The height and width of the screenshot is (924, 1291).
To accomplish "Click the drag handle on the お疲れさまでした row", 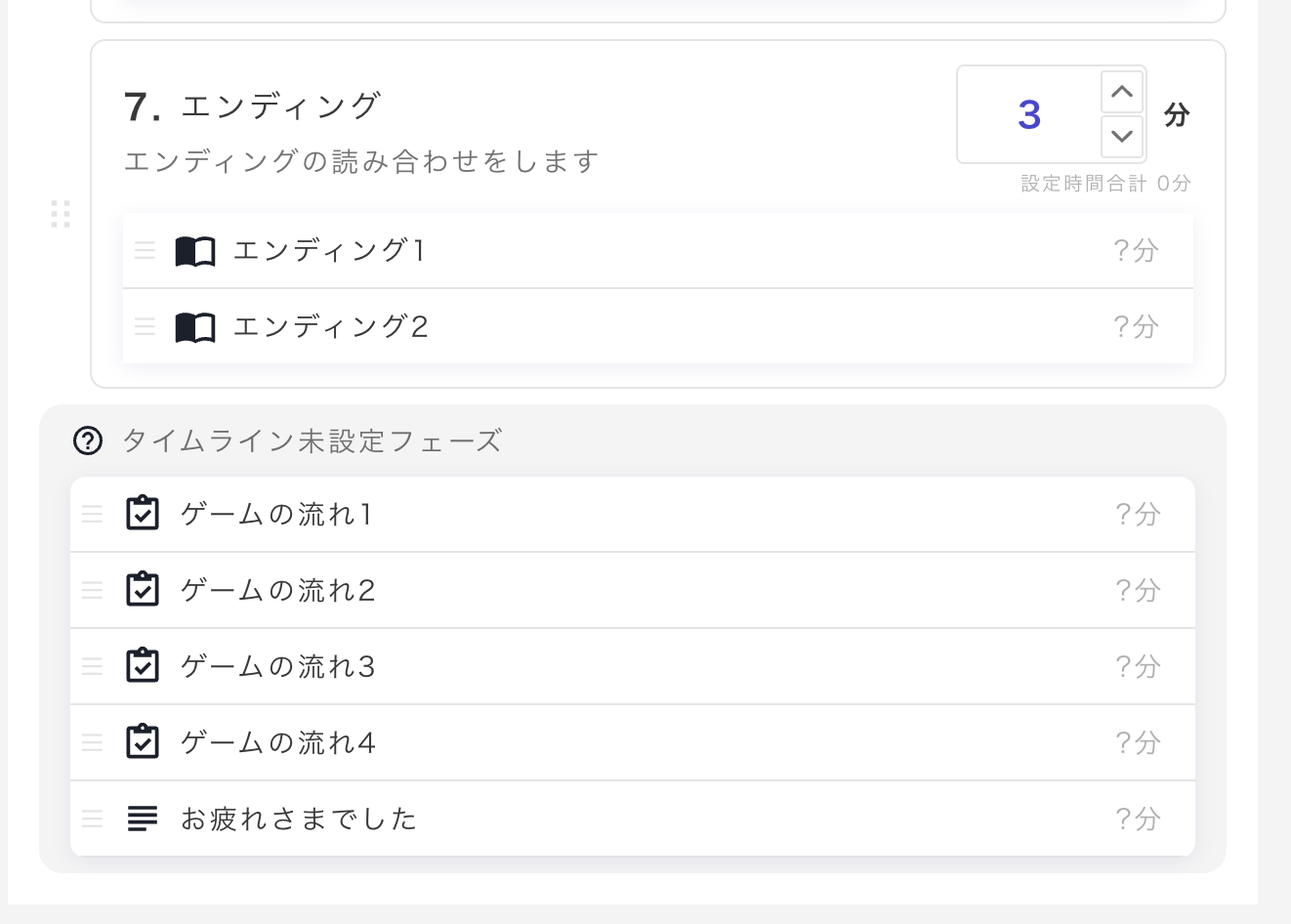I will pyautogui.click(x=92, y=819).
